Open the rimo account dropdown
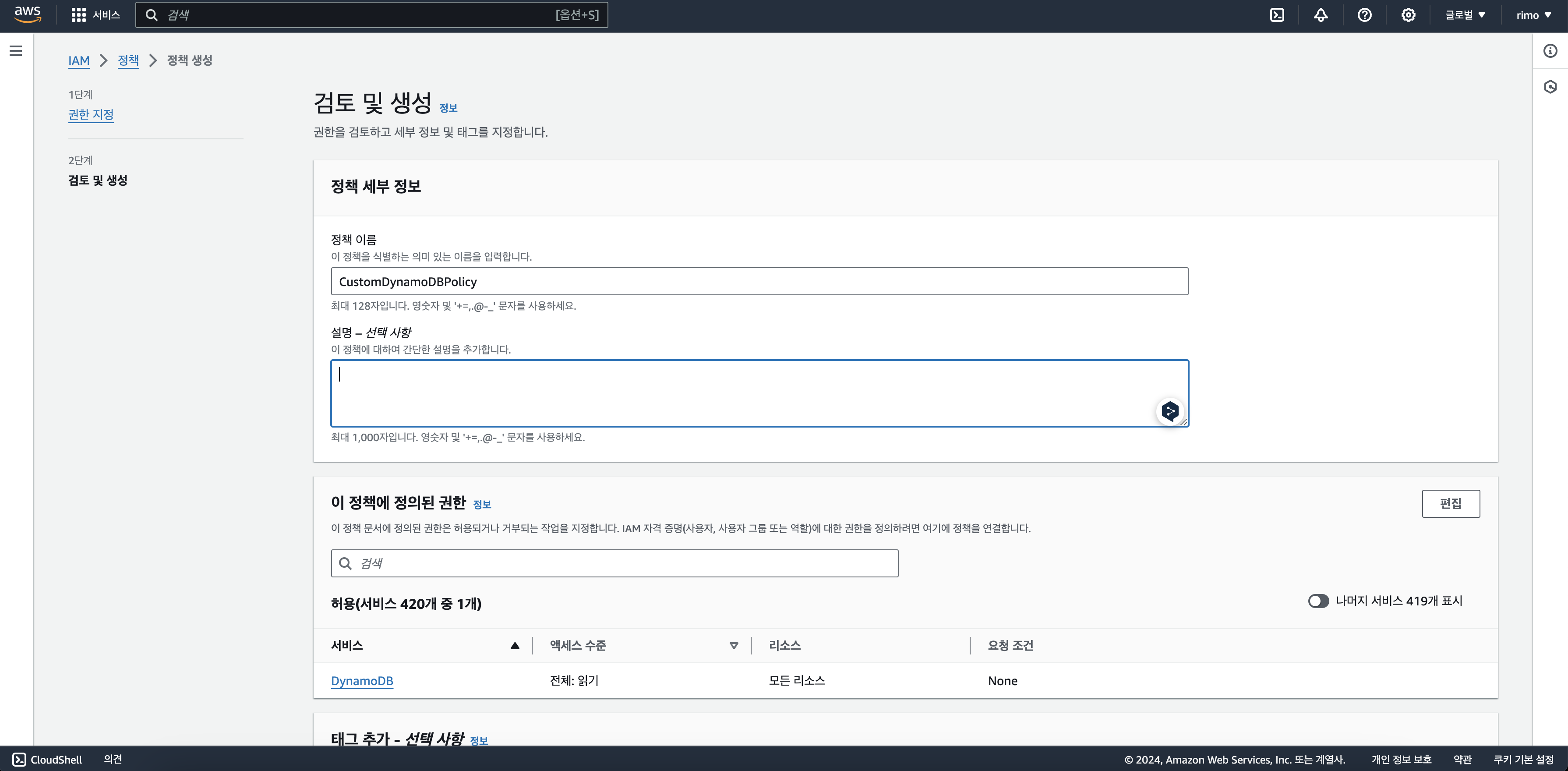Screen dimensions: 1568x771 tap(1533, 14)
